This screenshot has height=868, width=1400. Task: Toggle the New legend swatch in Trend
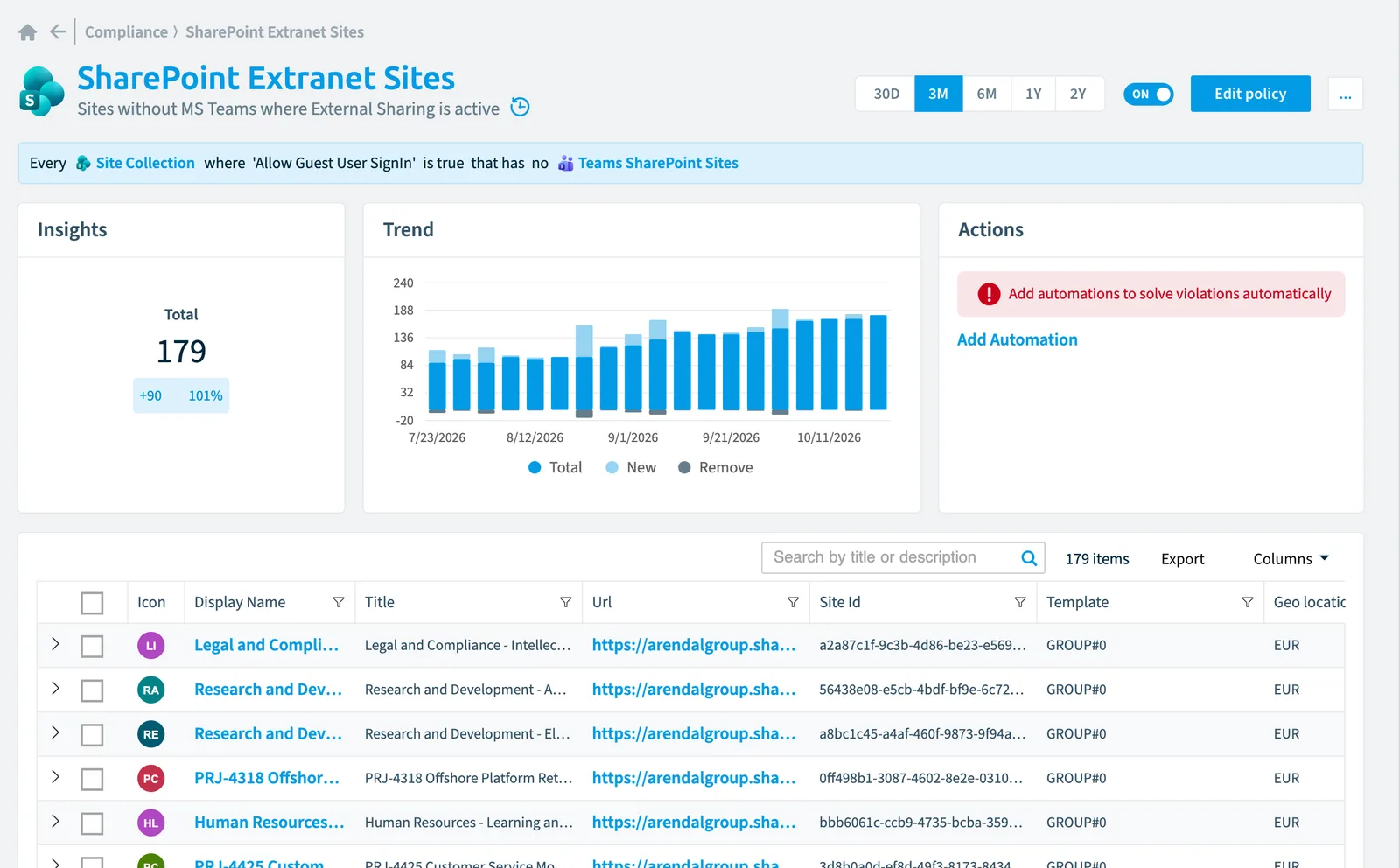tap(612, 468)
